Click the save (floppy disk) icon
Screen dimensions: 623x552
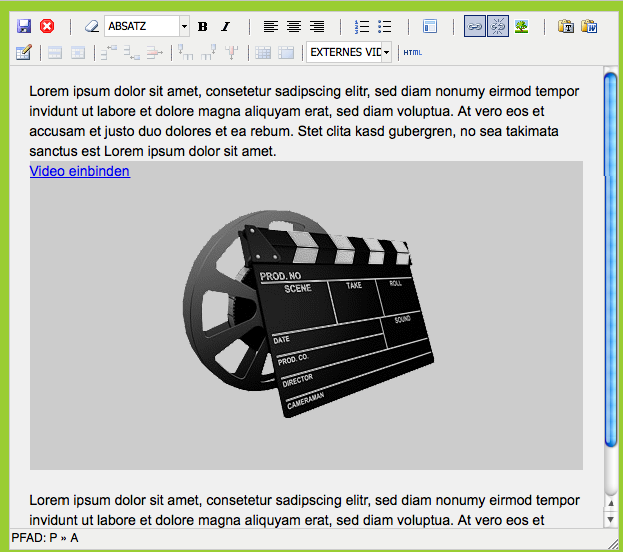25,27
